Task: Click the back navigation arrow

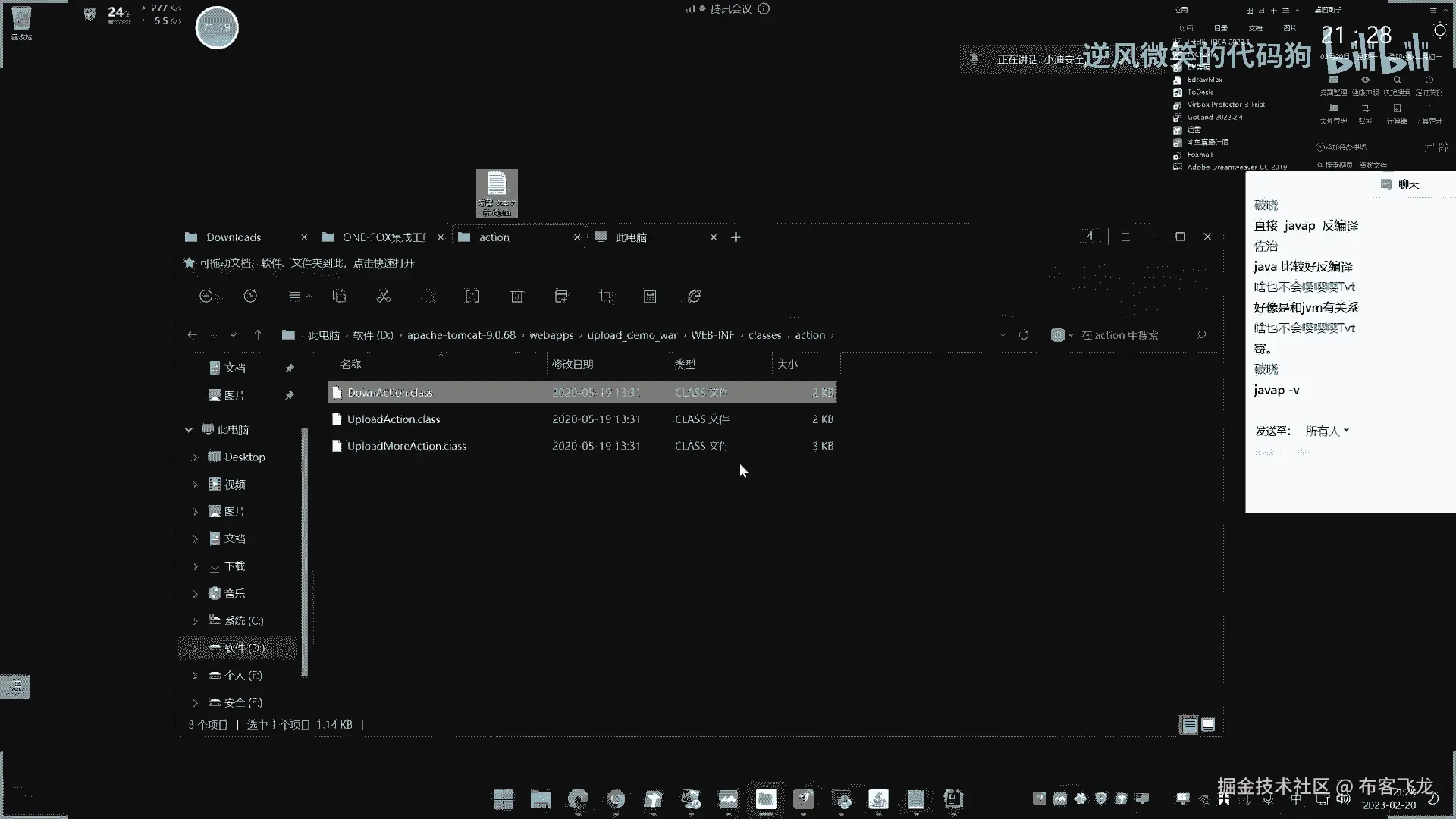Action: click(x=193, y=335)
